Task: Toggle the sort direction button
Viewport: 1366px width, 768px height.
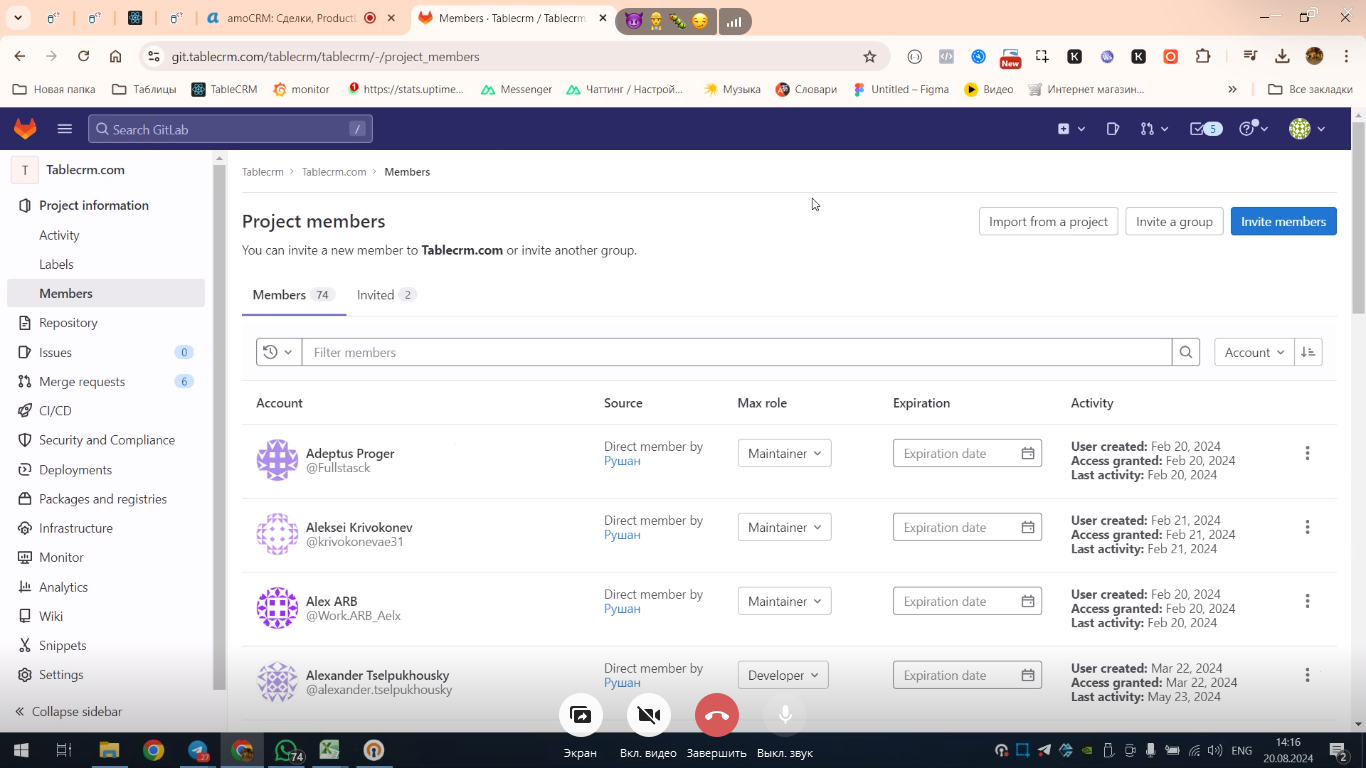Action: pyautogui.click(x=1308, y=352)
